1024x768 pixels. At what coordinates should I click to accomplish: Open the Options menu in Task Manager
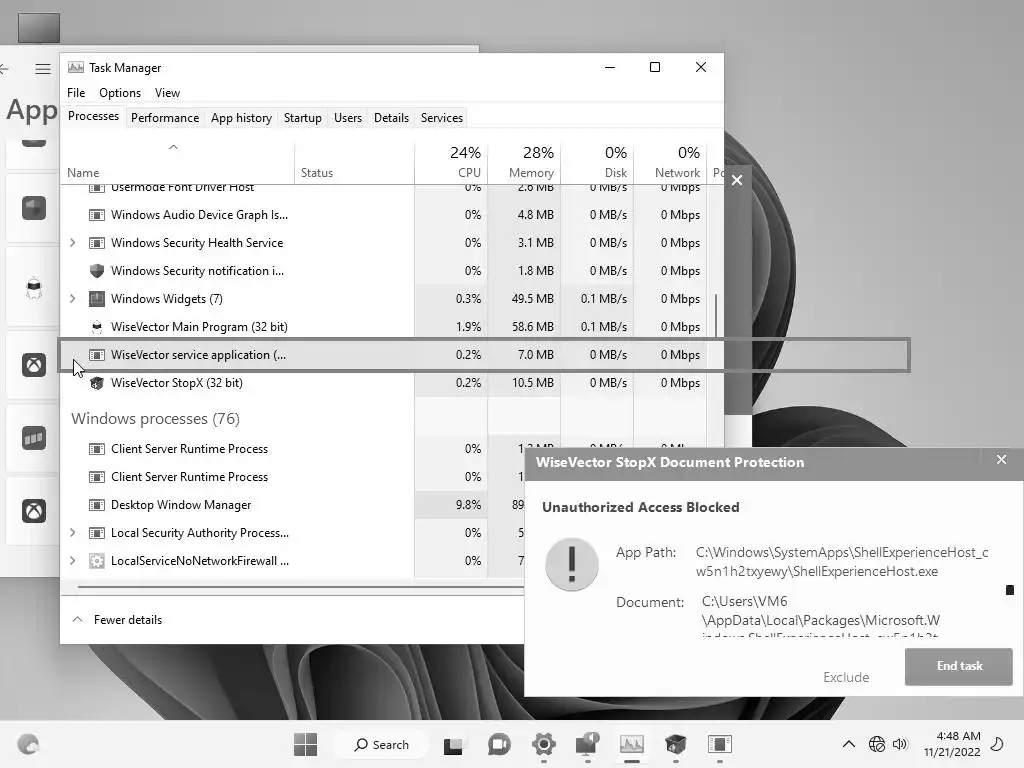pos(120,93)
